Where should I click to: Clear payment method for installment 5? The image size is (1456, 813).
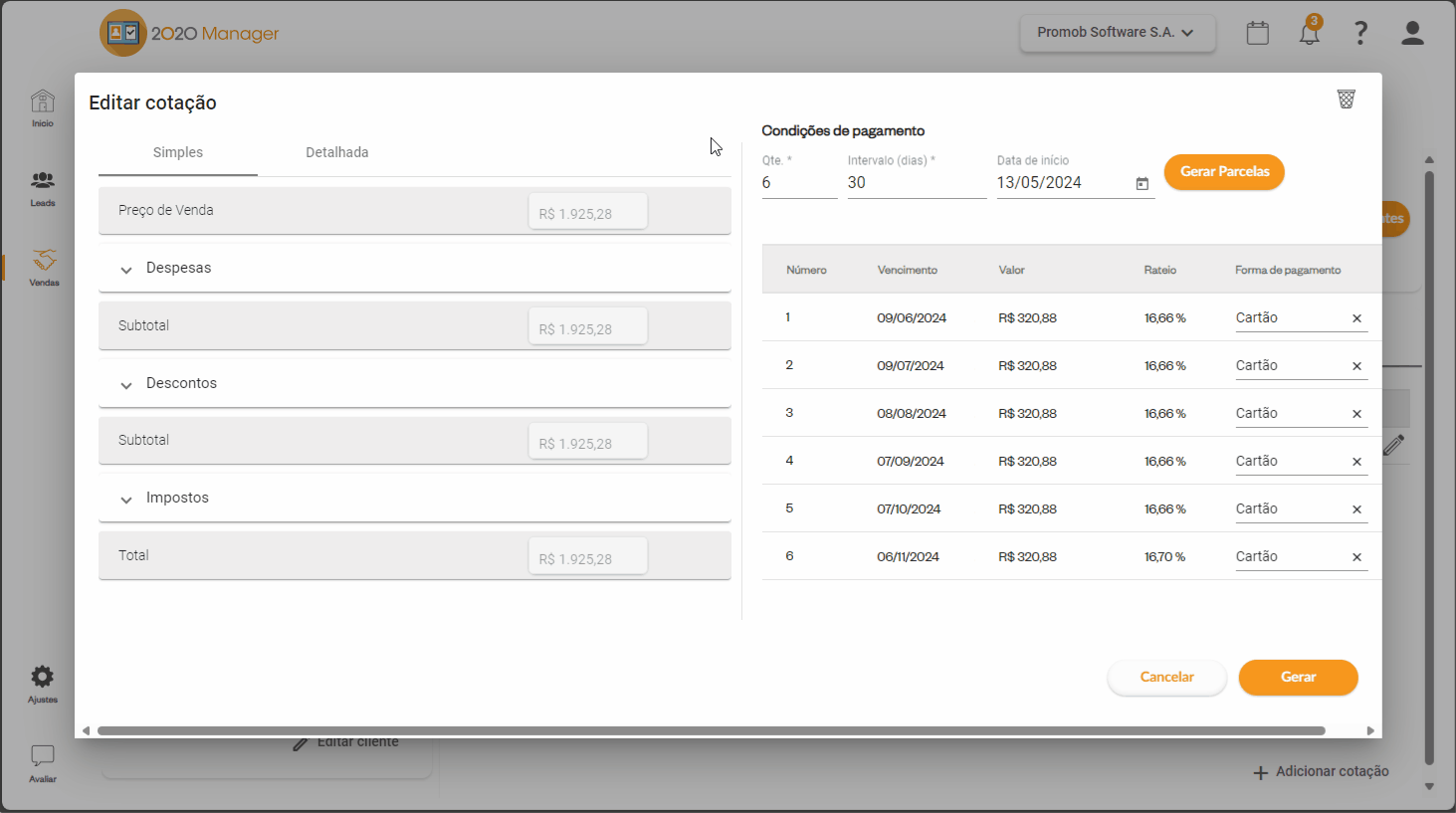pos(1356,509)
